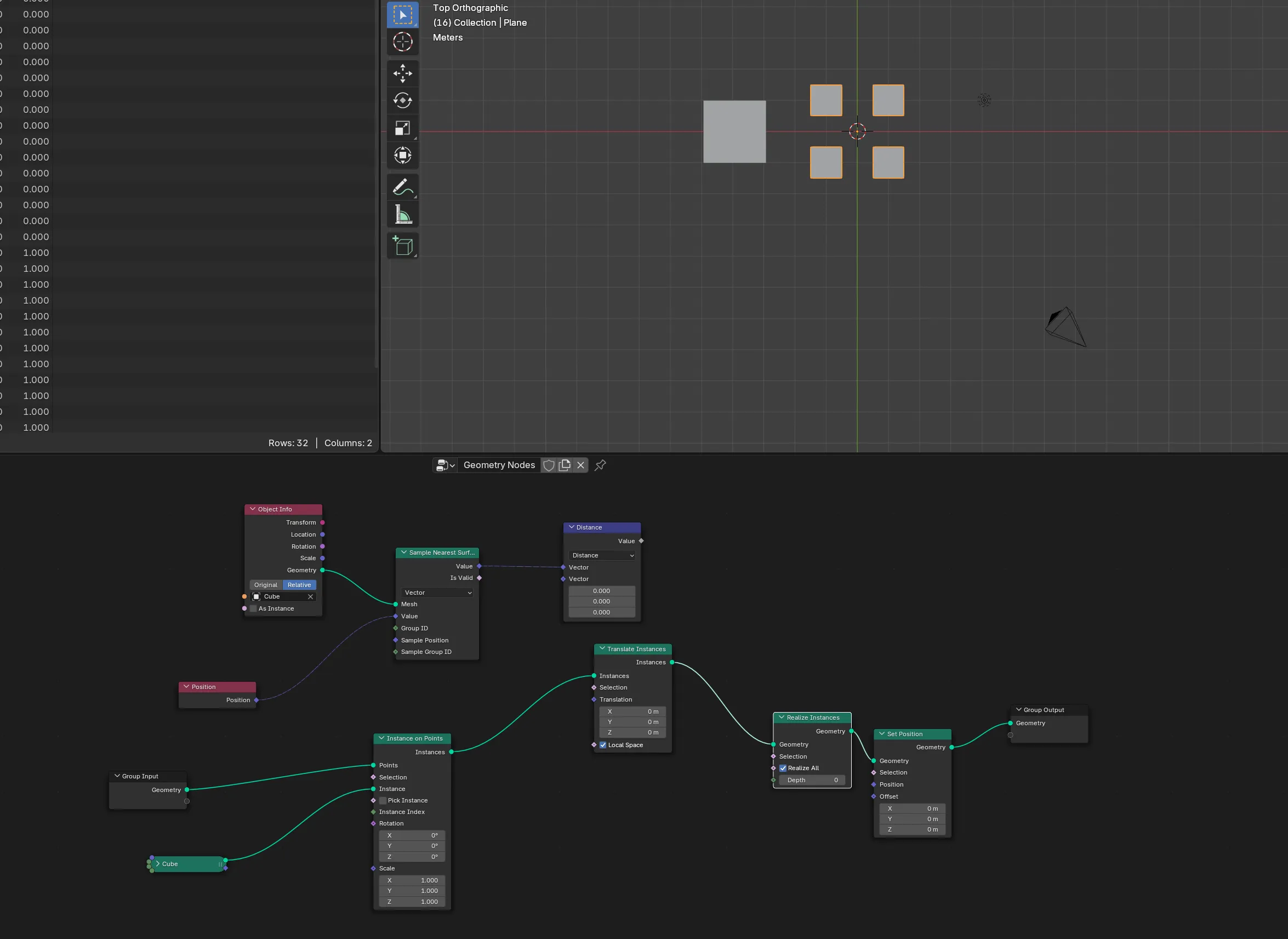The height and width of the screenshot is (939, 1288).
Task: Click Offset Y field in Set Position
Action: point(913,820)
